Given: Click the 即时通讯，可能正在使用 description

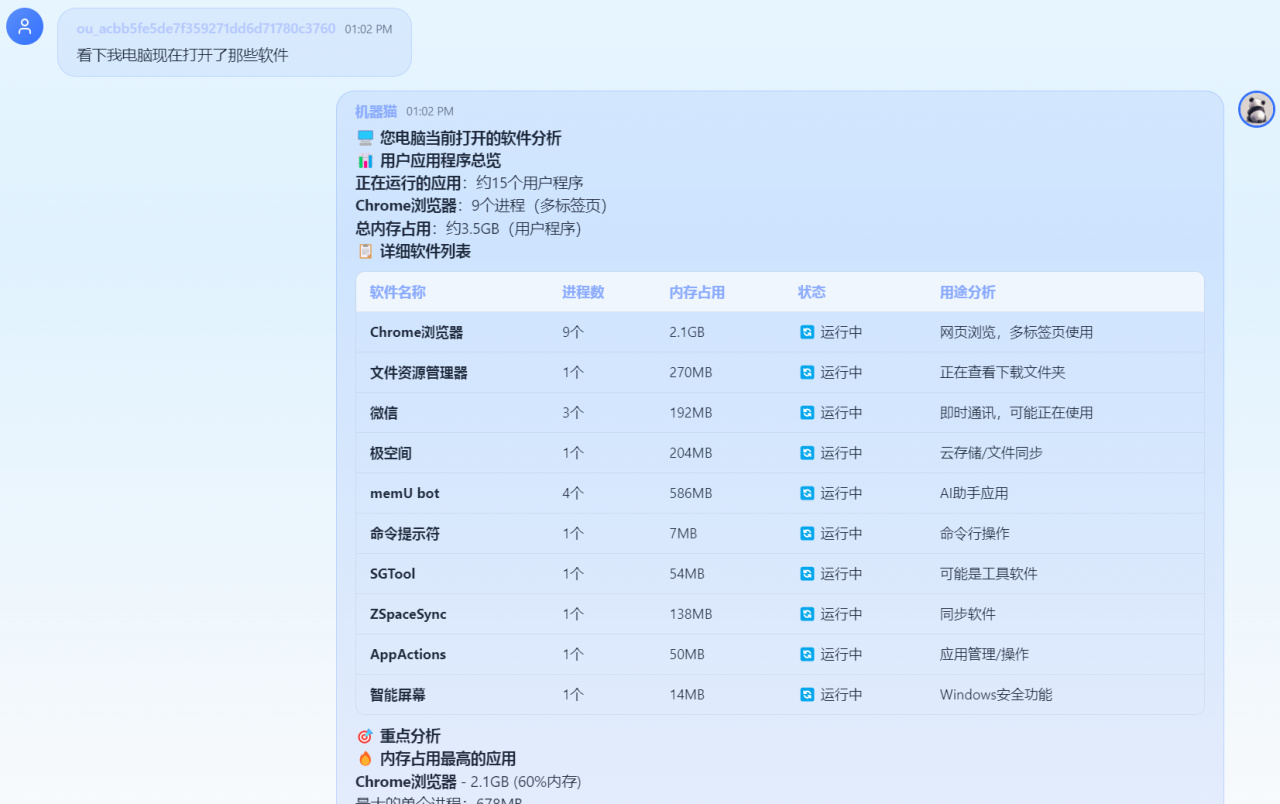Looking at the screenshot, I should click(x=1016, y=412).
